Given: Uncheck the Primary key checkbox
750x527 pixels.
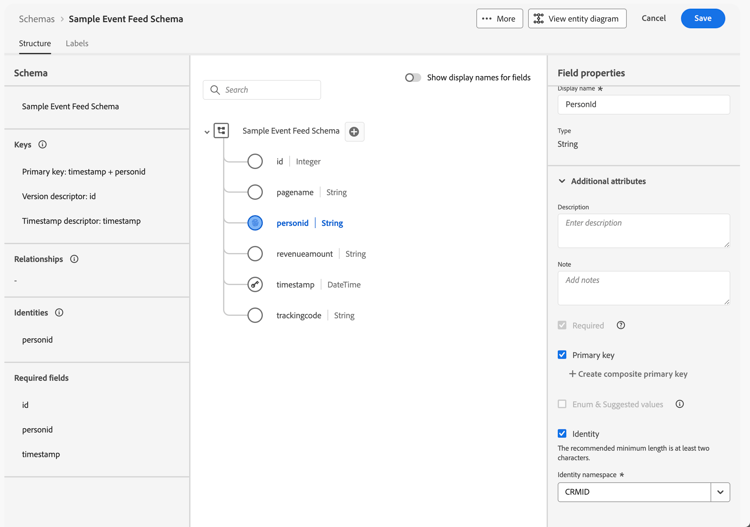Looking at the screenshot, I should pyautogui.click(x=562, y=355).
